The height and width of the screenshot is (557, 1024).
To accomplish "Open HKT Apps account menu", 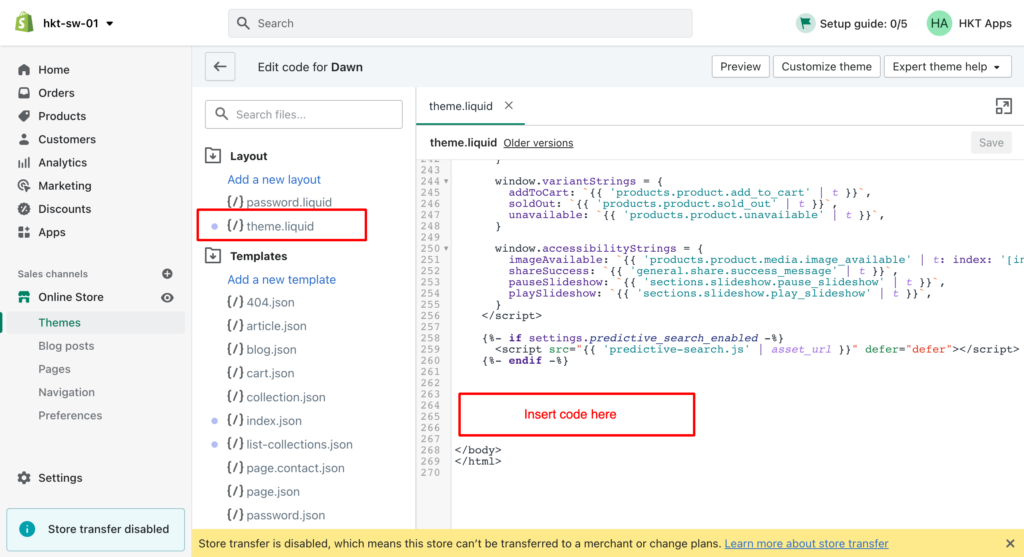I will (985, 24).
